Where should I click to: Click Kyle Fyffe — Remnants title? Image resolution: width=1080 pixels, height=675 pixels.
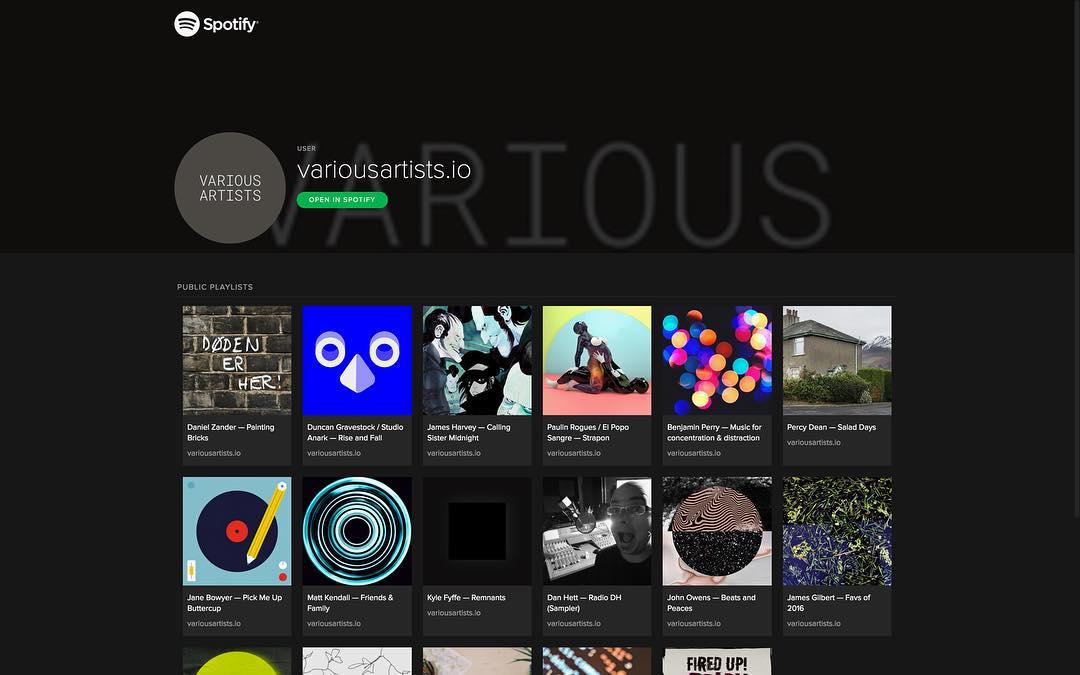point(466,598)
